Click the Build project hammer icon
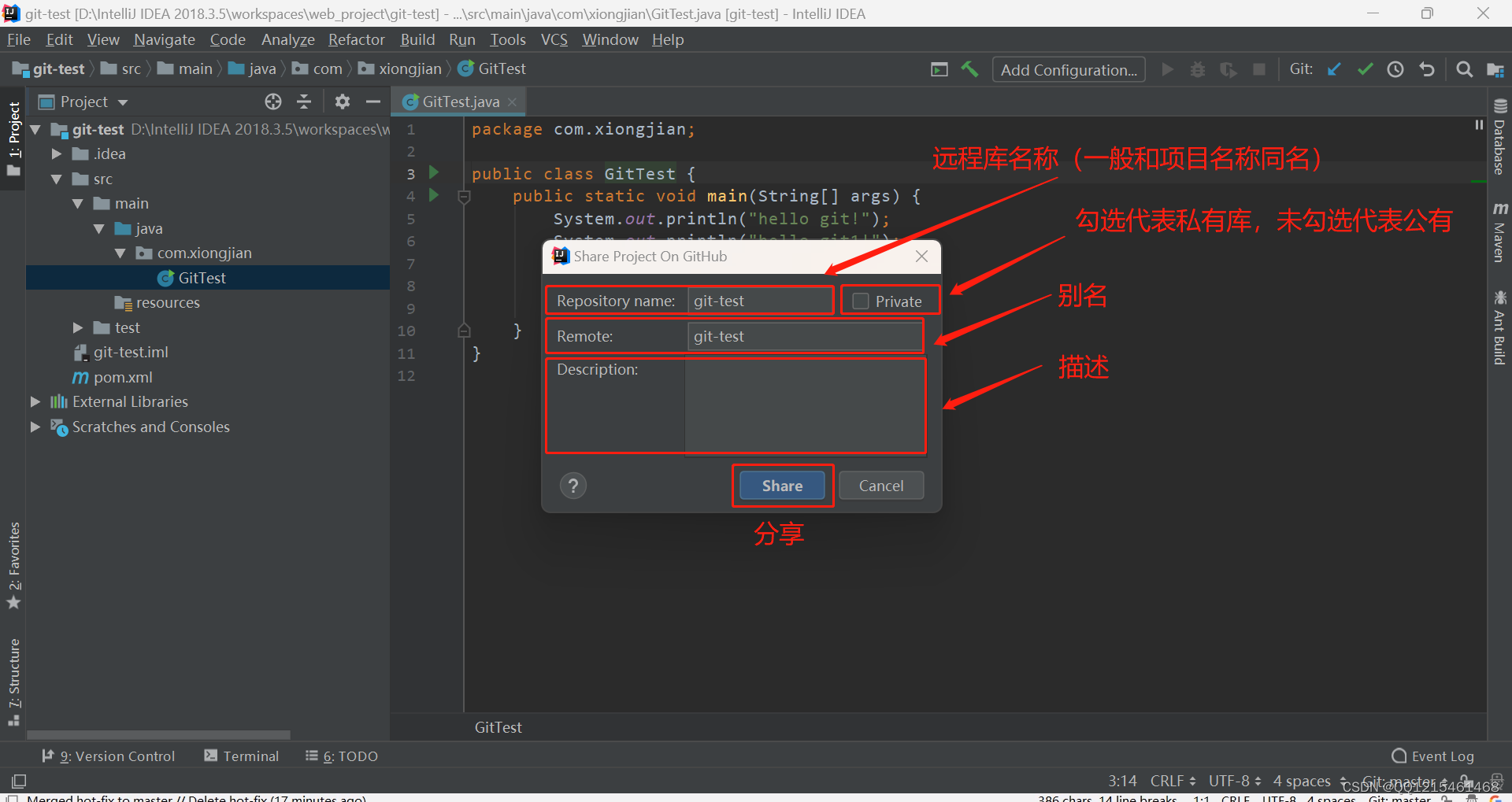Image resolution: width=1512 pixels, height=802 pixels. click(x=969, y=69)
